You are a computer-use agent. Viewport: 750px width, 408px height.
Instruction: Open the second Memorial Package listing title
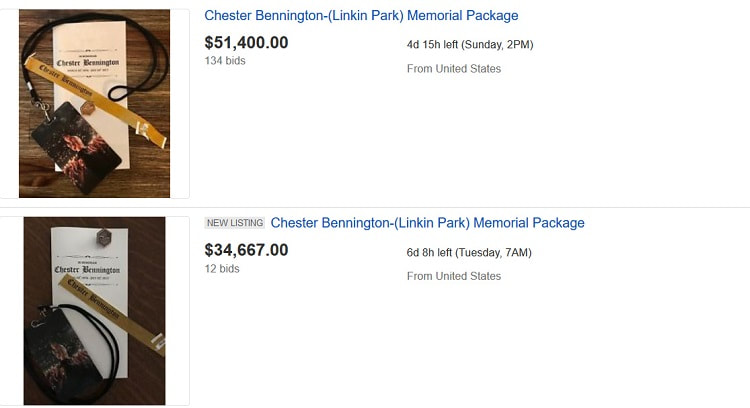[x=427, y=223]
